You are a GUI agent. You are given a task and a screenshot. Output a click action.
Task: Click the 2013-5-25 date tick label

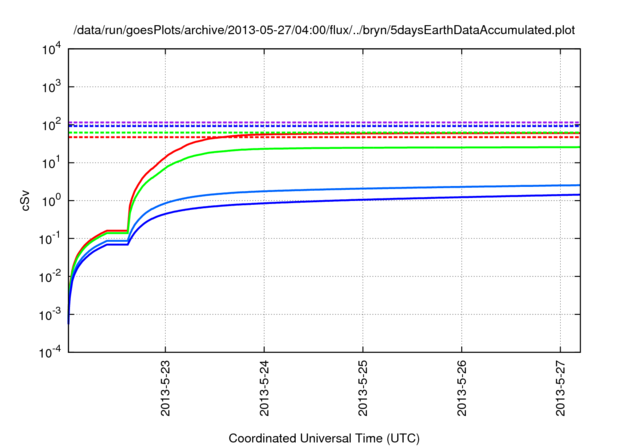point(363,388)
